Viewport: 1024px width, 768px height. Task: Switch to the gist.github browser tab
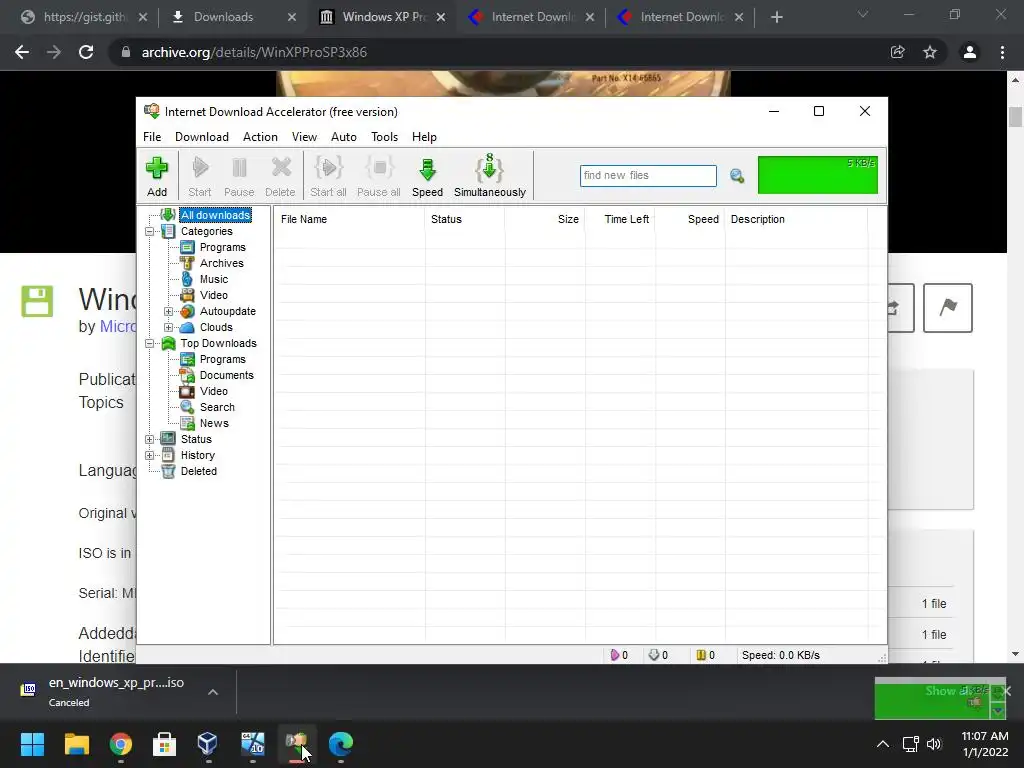(84, 17)
